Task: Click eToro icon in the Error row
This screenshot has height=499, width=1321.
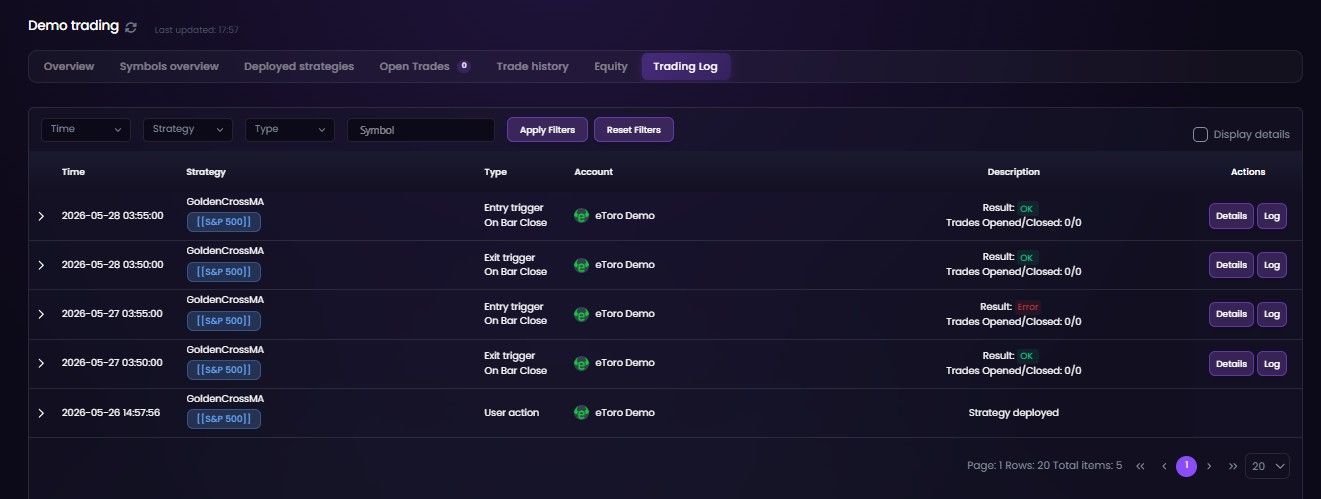Action: 581,314
